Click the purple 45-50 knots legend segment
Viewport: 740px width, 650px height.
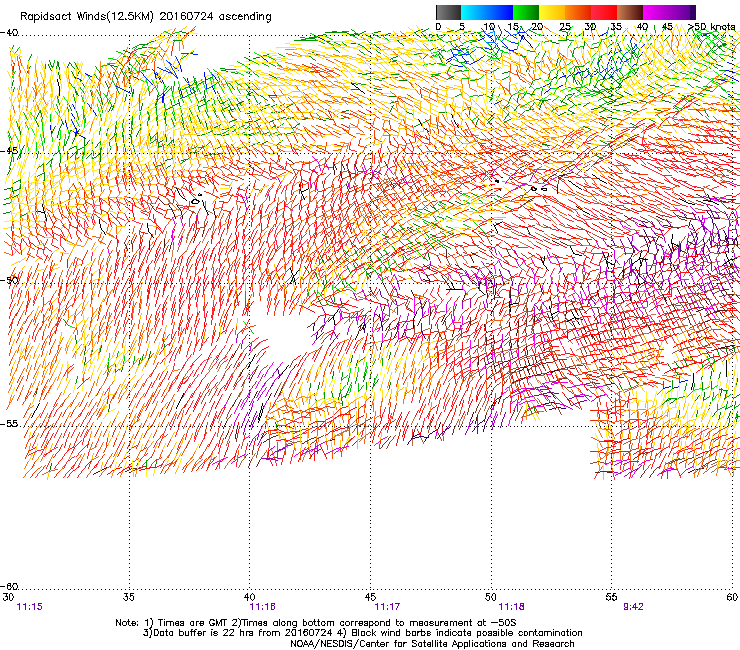coord(680,12)
